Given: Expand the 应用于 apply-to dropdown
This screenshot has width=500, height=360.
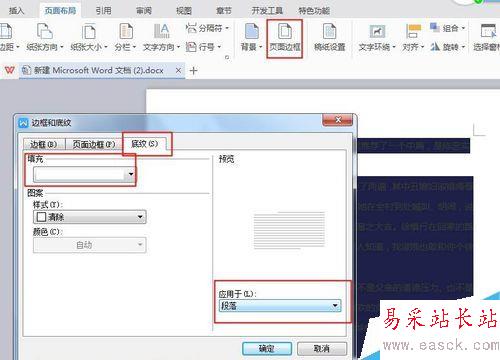Looking at the screenshot, I should click(335, 306).
